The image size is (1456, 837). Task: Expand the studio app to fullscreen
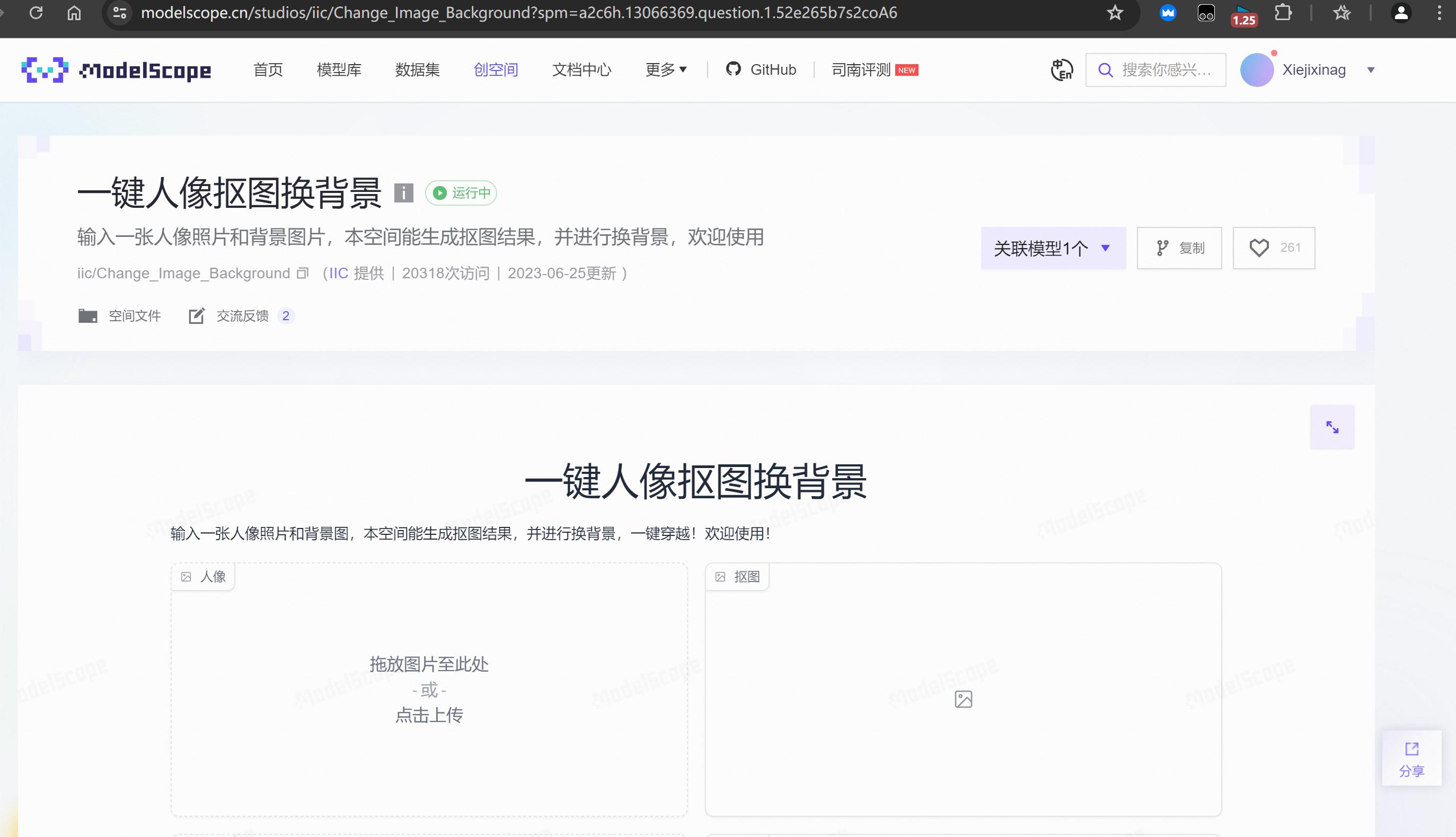(x=1332, y=427)
